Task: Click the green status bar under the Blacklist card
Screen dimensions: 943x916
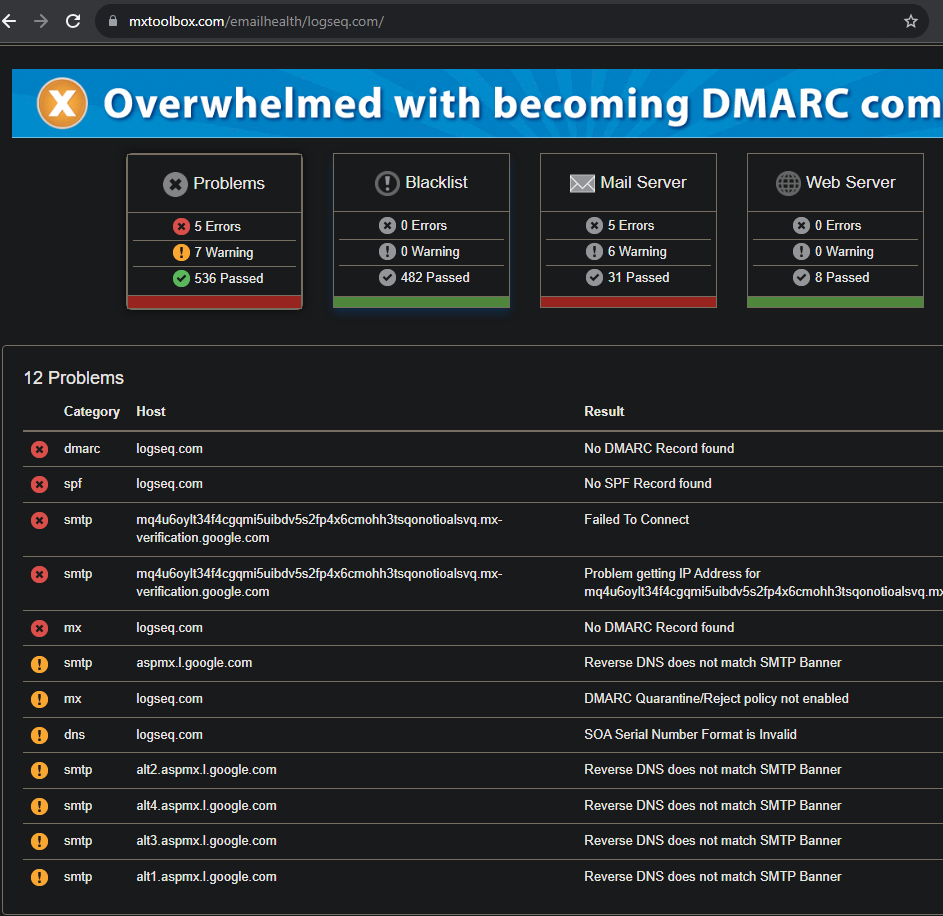Action: [421, 301]
